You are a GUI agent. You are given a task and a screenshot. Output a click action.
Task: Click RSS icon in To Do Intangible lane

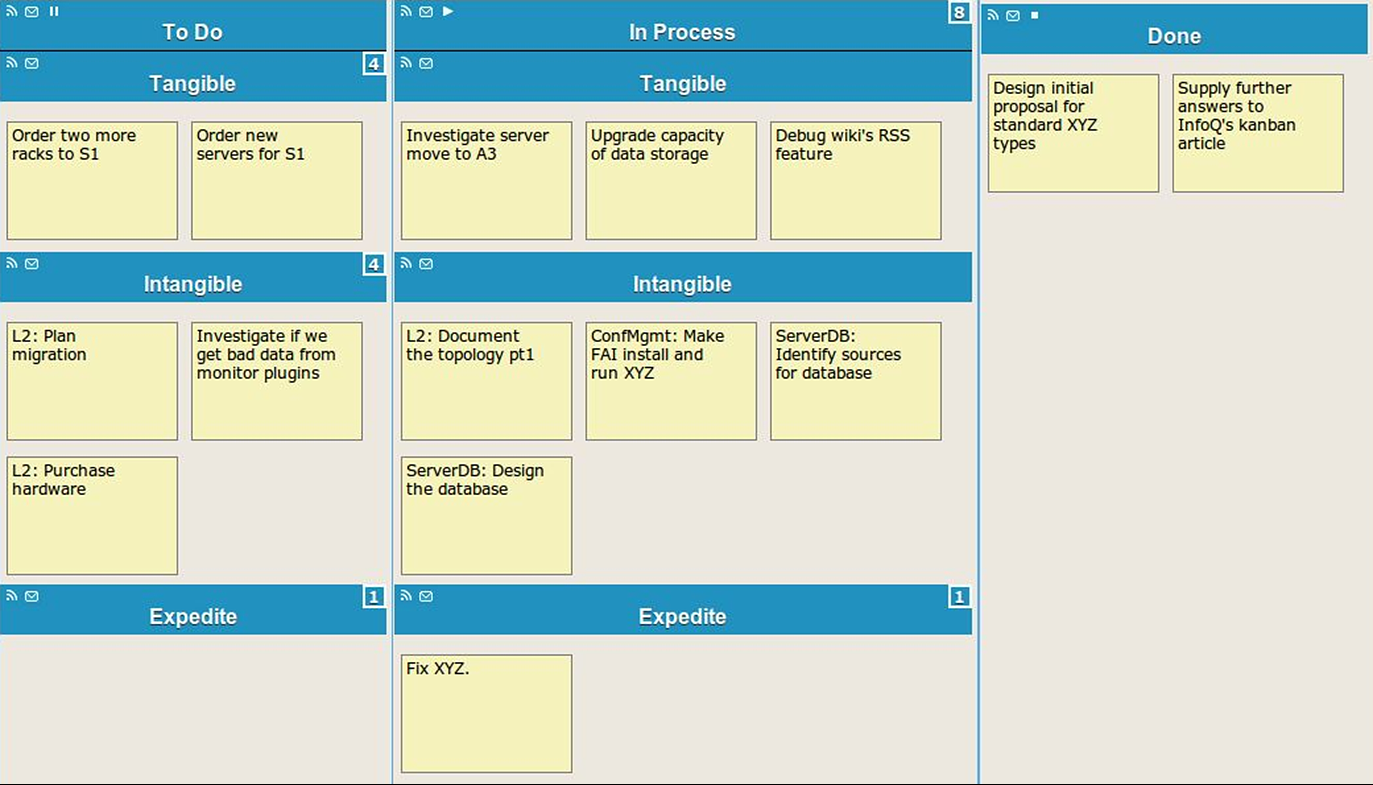pos(12,264)
